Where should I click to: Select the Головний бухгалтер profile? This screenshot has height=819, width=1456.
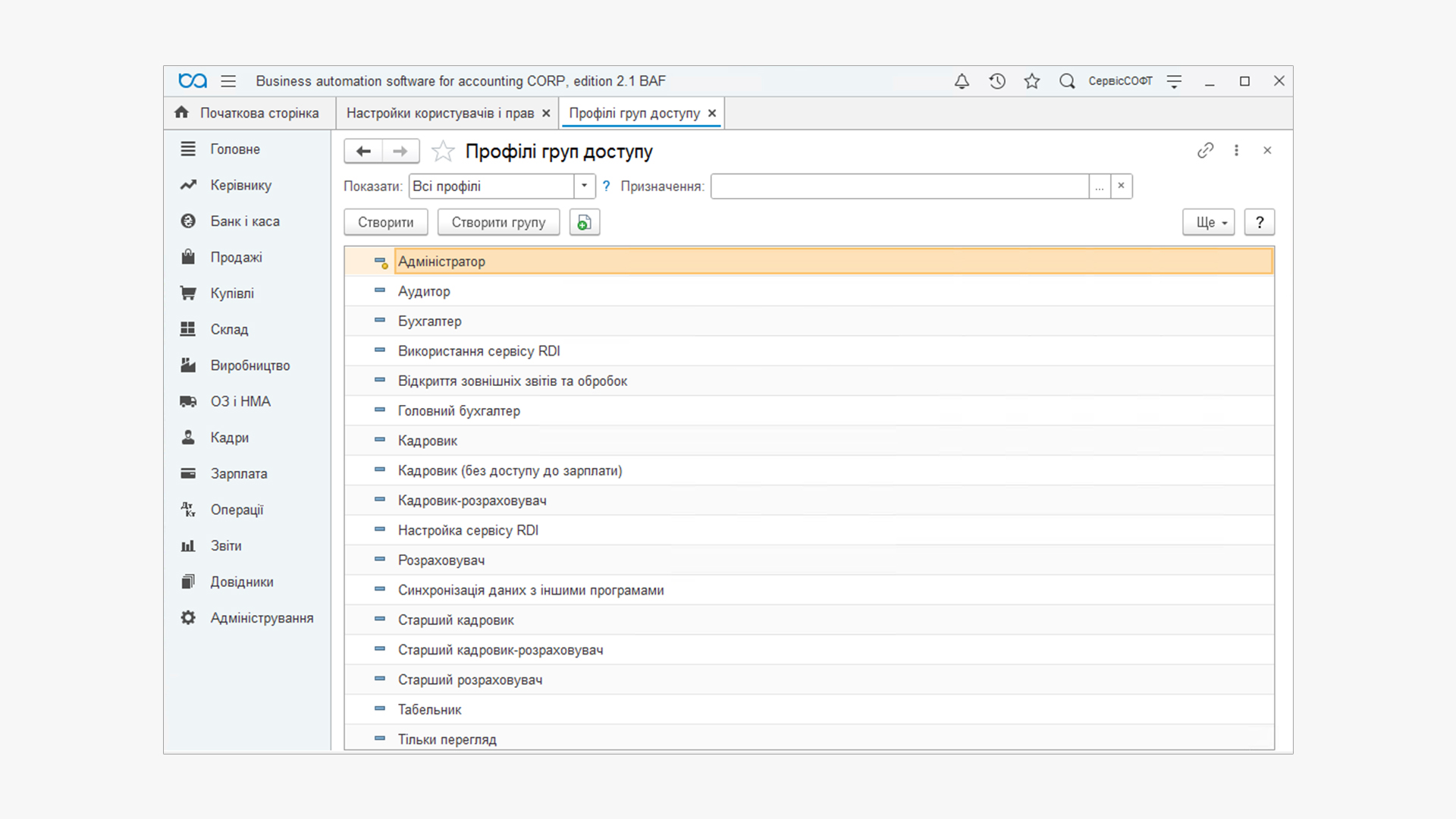click(x=809, y=411)
